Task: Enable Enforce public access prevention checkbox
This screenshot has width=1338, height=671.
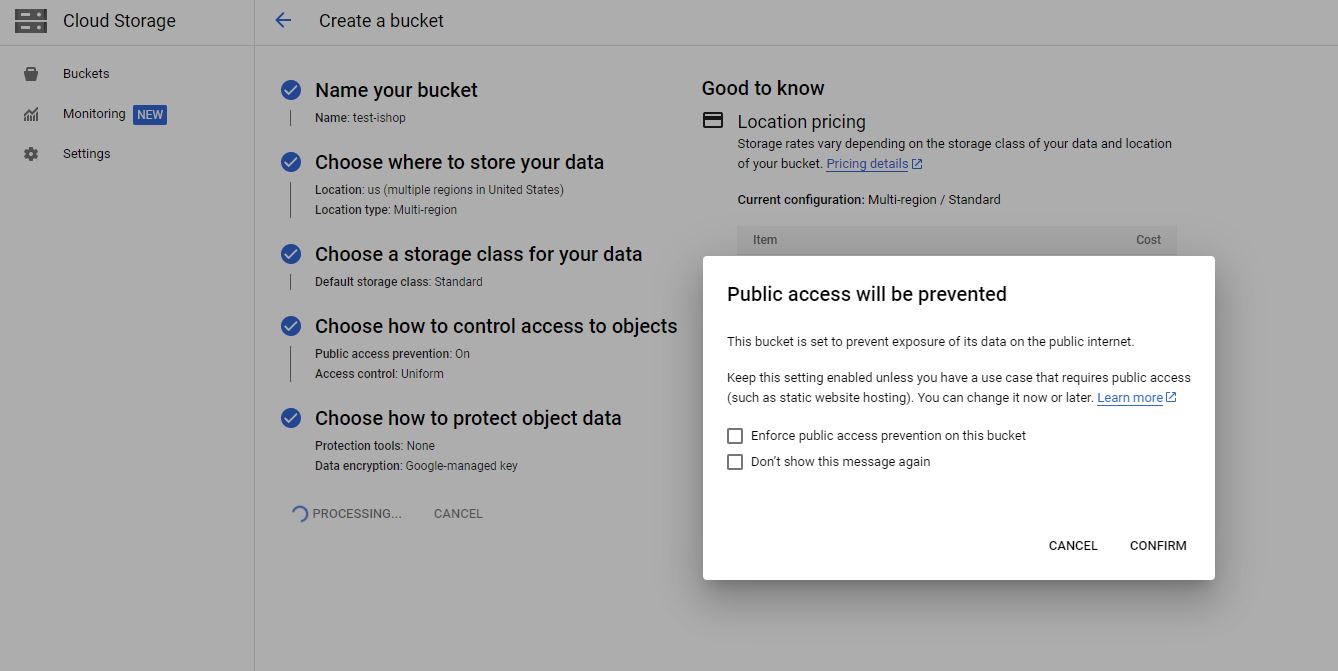Action: tap(735, 436)
